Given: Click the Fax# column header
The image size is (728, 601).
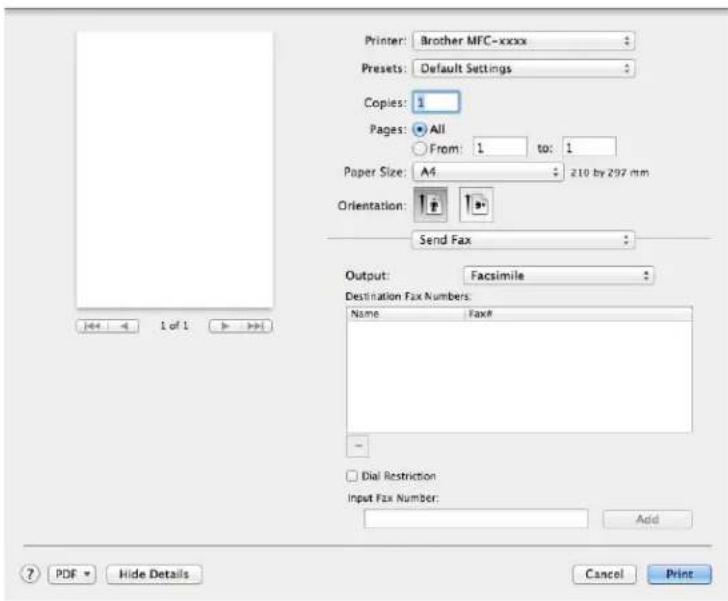Looking at the screenshot, I should coord(578,314).
